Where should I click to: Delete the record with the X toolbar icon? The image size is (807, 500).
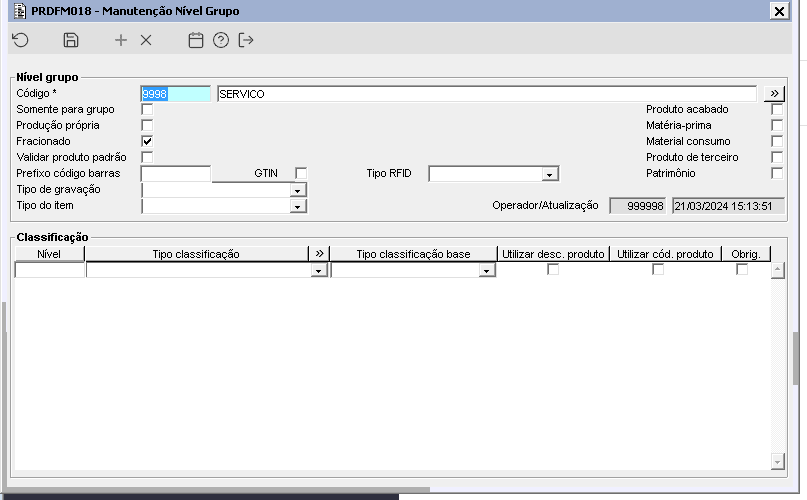[146, 40]
